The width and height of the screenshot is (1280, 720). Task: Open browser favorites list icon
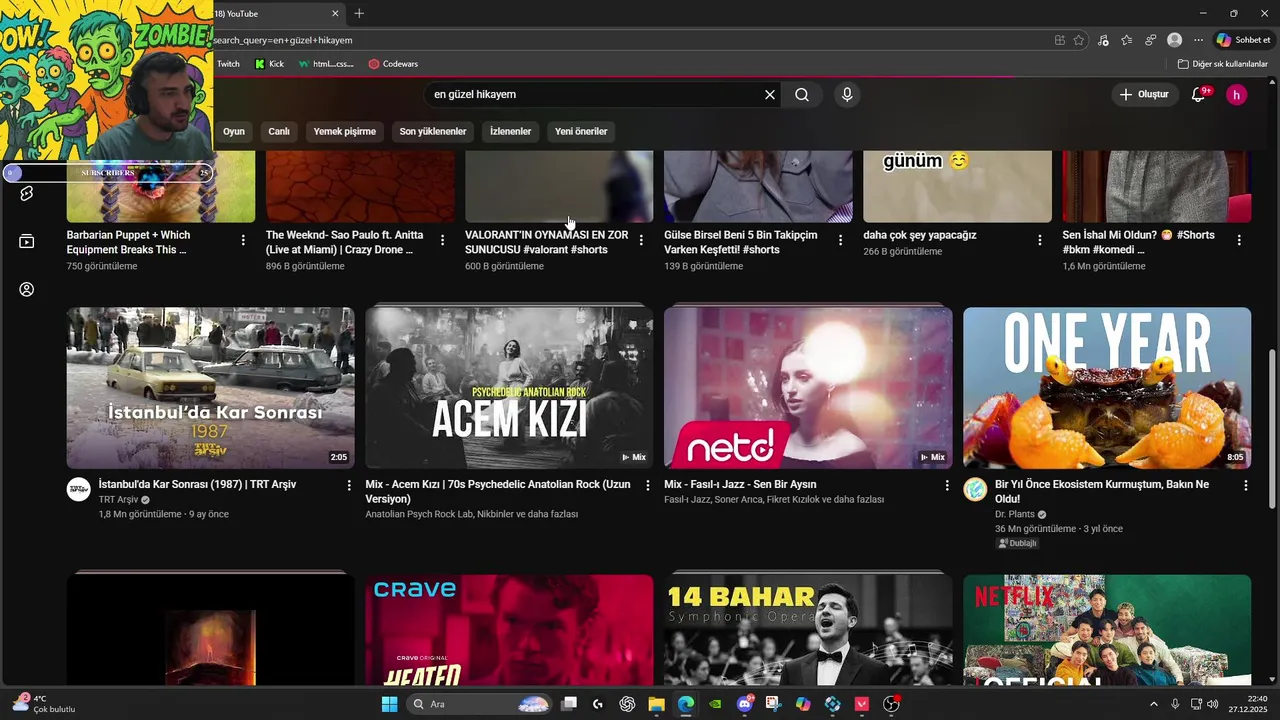point(1127,40)
